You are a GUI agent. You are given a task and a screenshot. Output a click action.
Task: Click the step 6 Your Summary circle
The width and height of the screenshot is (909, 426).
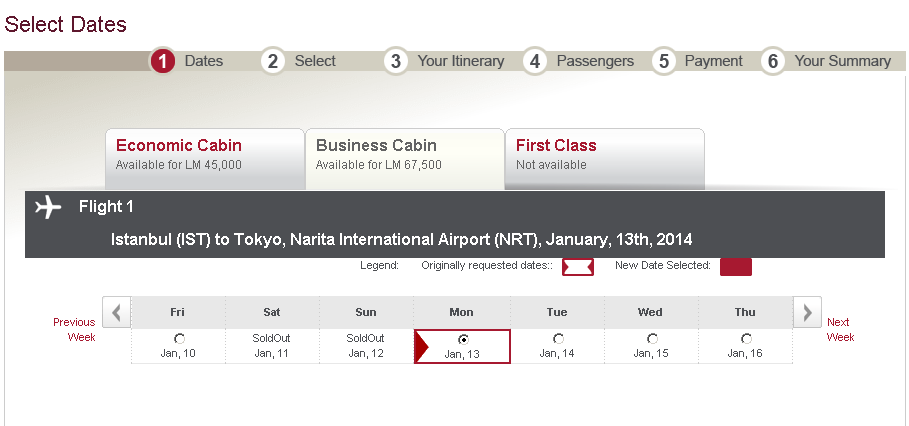point(772,61)
